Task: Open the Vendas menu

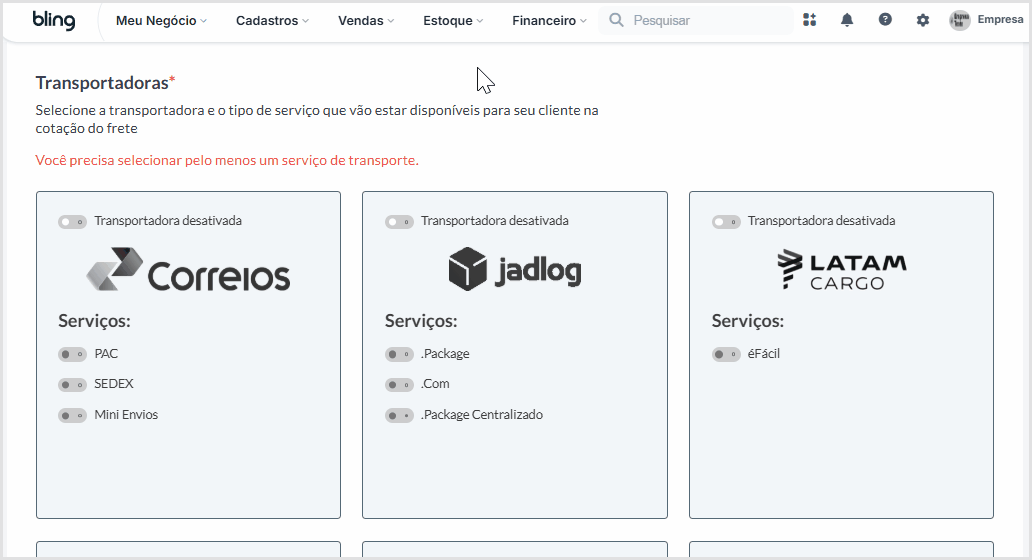Action: pos(366,20)
